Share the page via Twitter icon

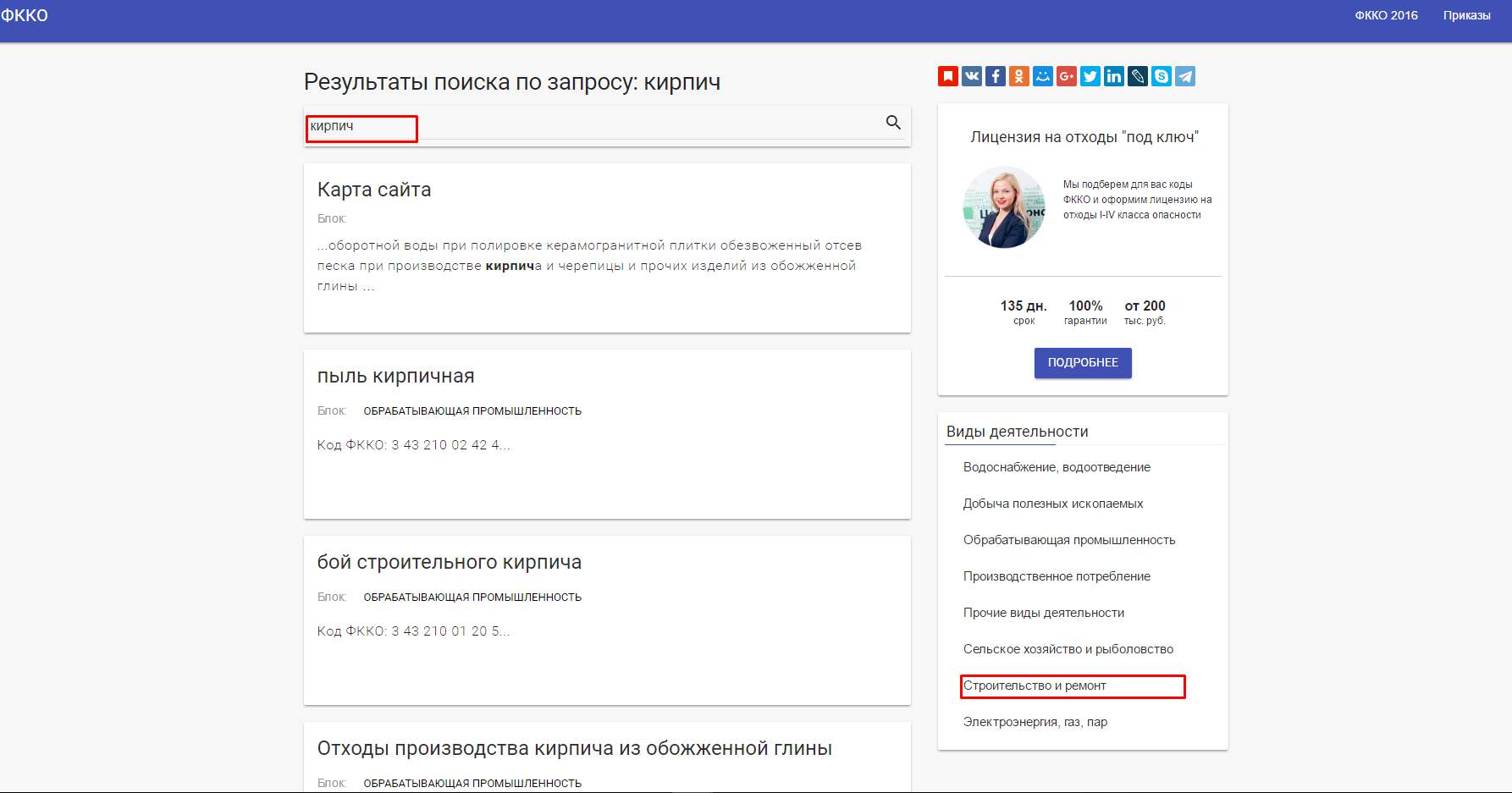[1090, 76]
